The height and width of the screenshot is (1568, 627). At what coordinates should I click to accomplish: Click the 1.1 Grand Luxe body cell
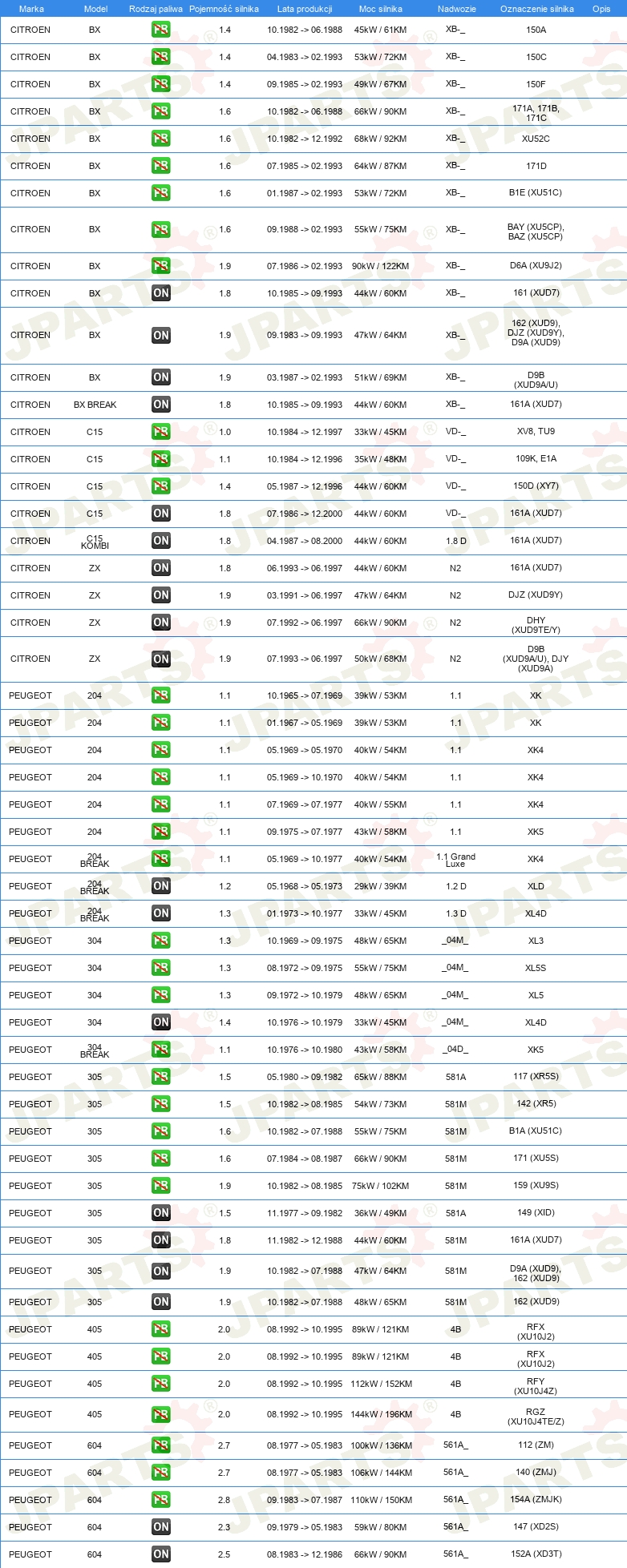(455, 860)
